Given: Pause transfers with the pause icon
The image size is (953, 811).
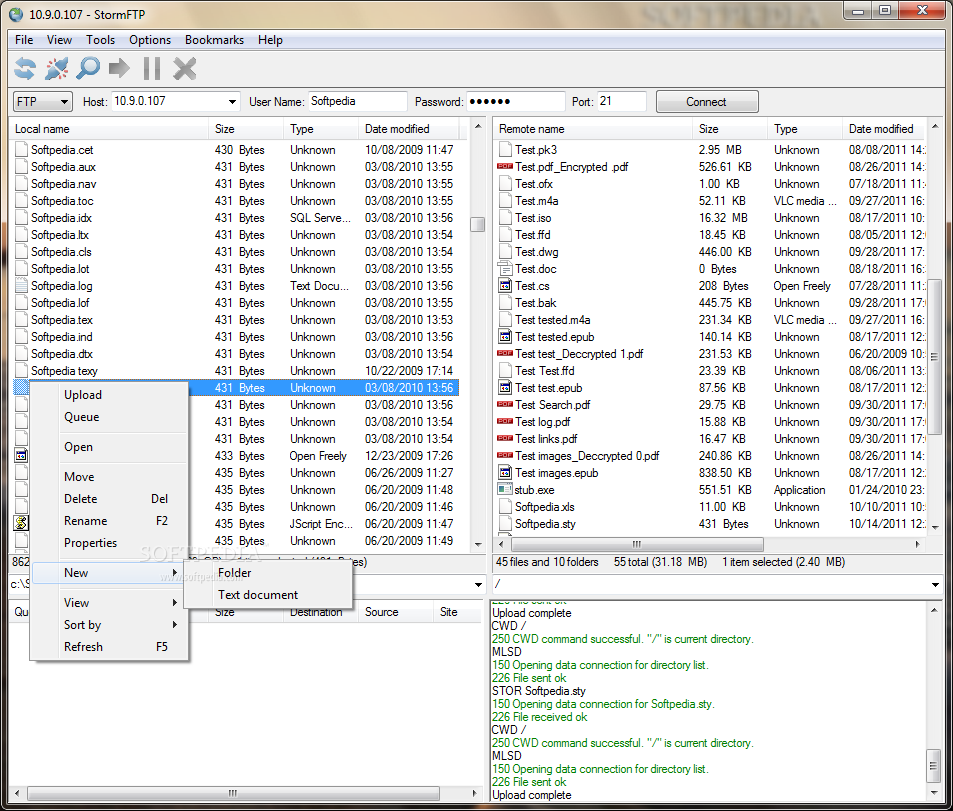Looking at the screenshot, I should click(152, 68).
